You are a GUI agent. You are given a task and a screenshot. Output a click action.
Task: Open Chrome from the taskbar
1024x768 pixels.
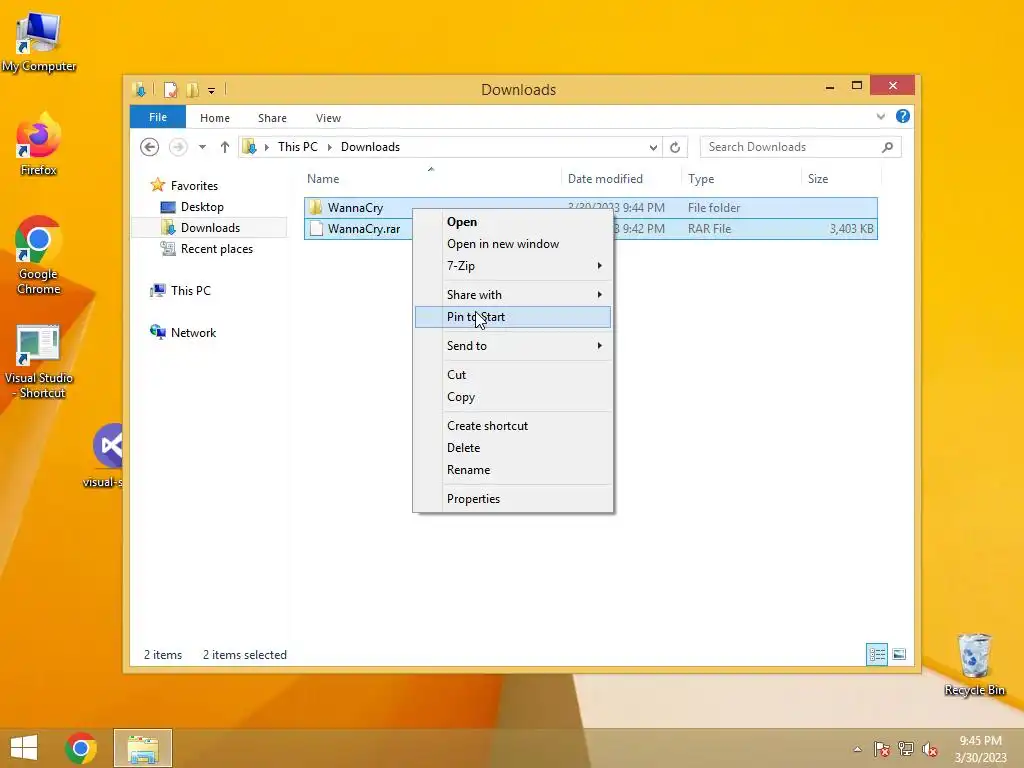(81, 748)
